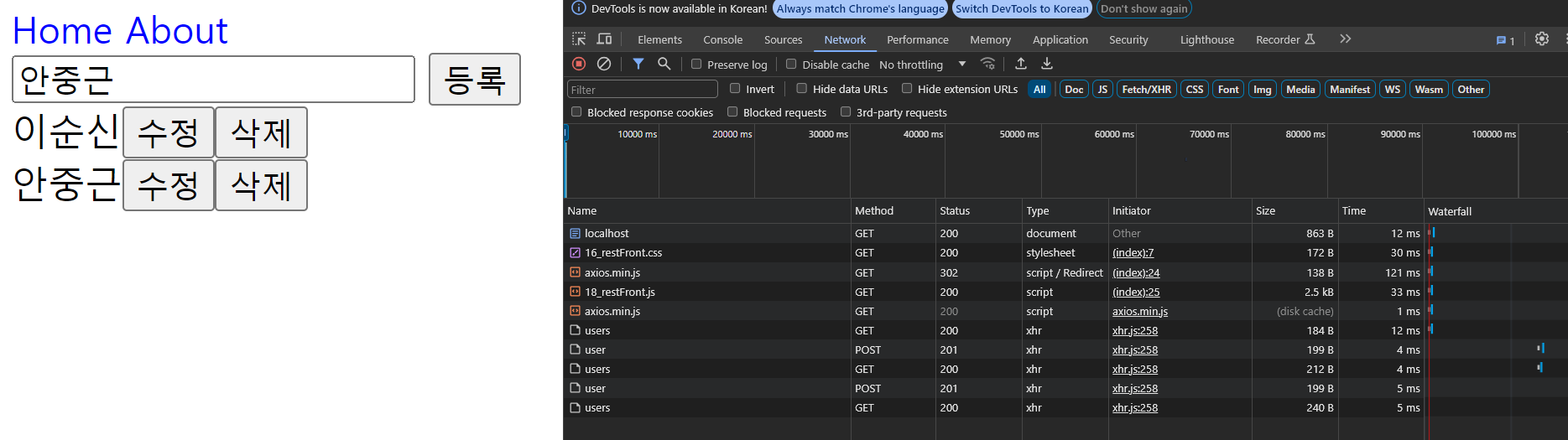Open the Home link
The image size is (1568, 440).
coord(62,31)
